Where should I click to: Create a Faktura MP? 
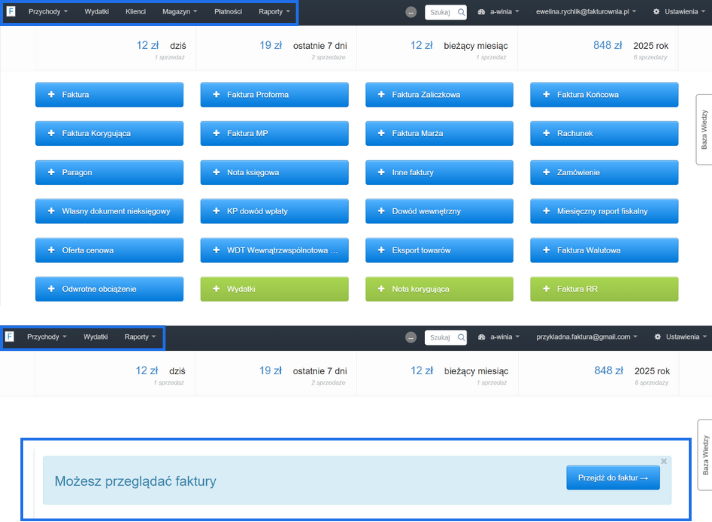click(274, 133)
